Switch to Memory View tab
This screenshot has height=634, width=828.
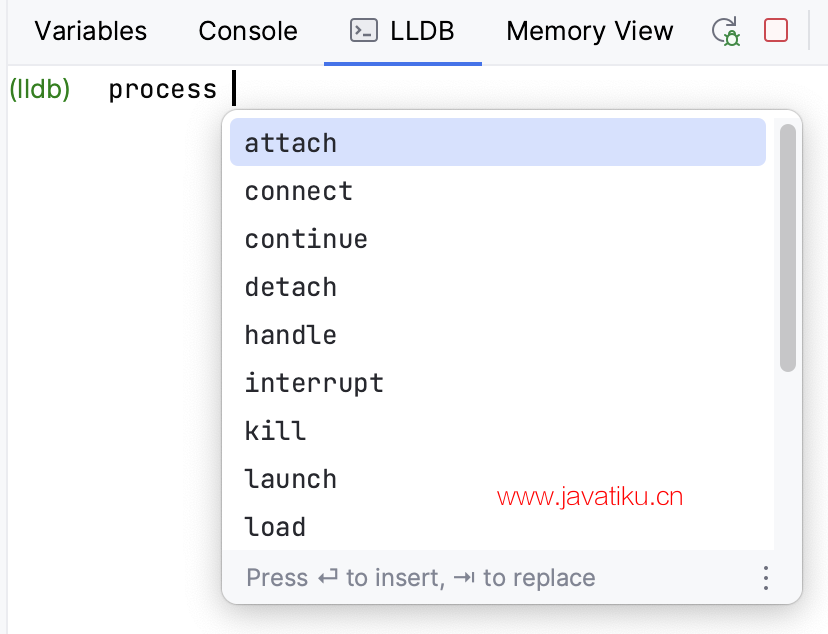[x=590, y=31]
